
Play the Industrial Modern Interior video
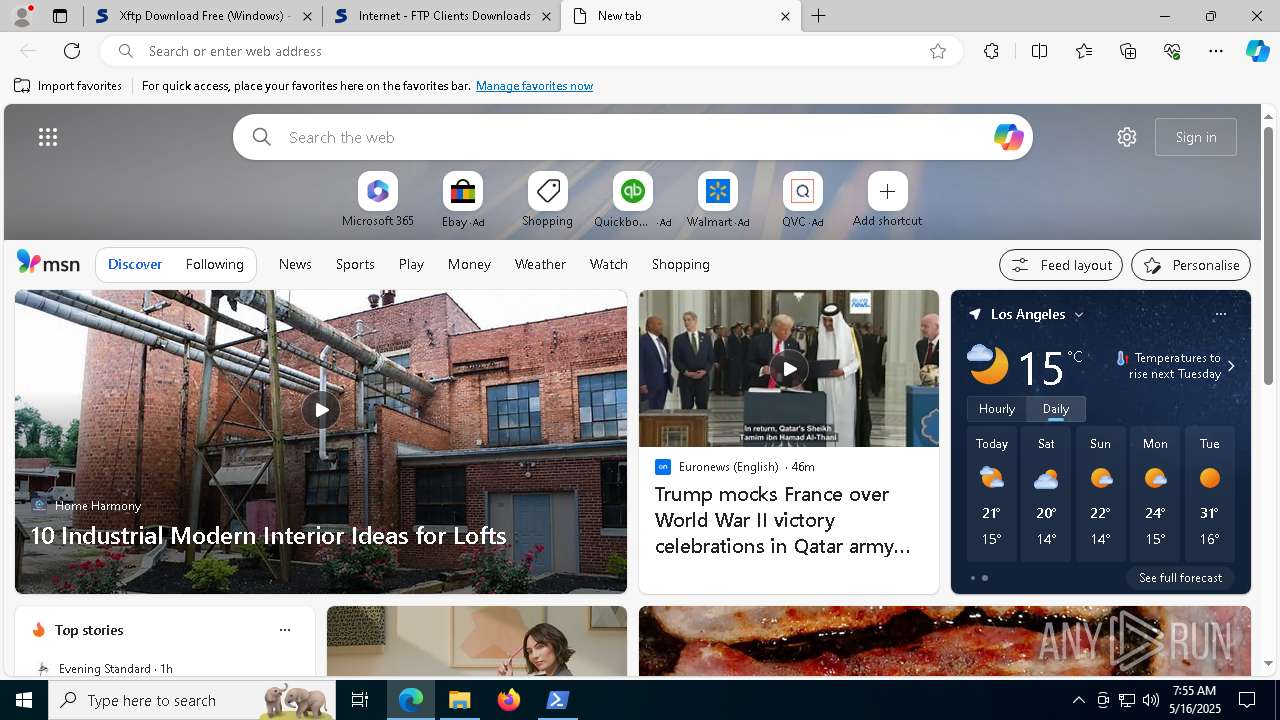pos(321,410)
